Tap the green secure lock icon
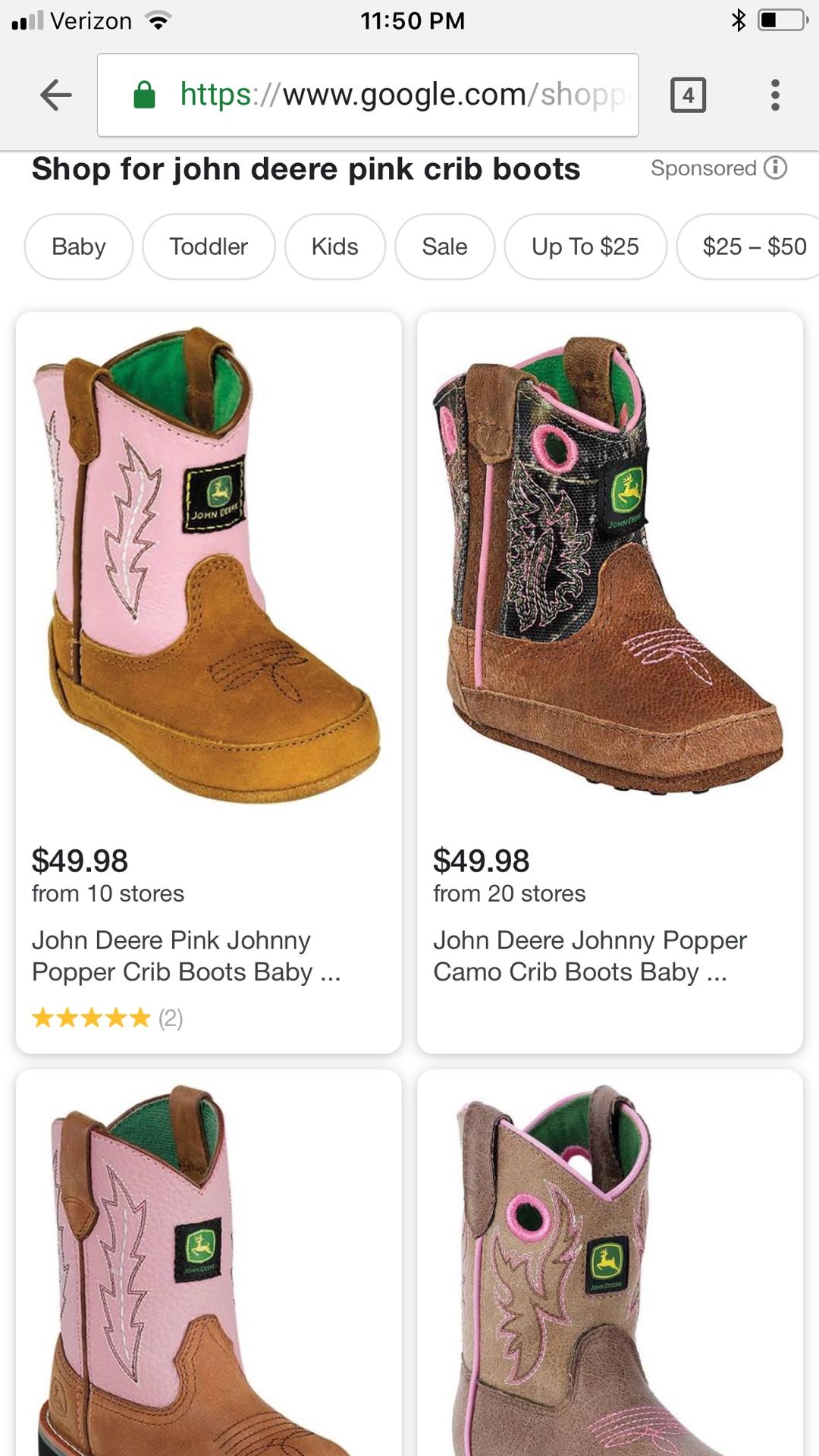The width and height of the screenshot is (819, 1456). pos(144,95)
